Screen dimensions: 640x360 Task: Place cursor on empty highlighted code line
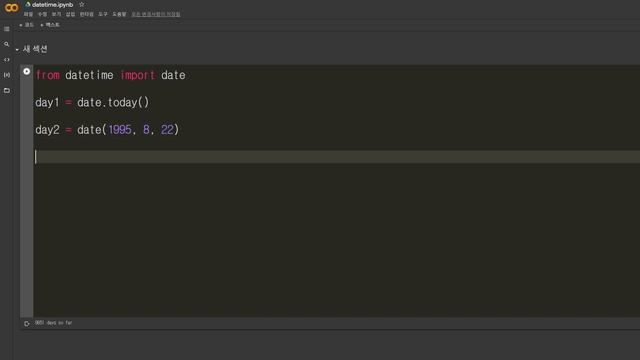tap(337, 157)
